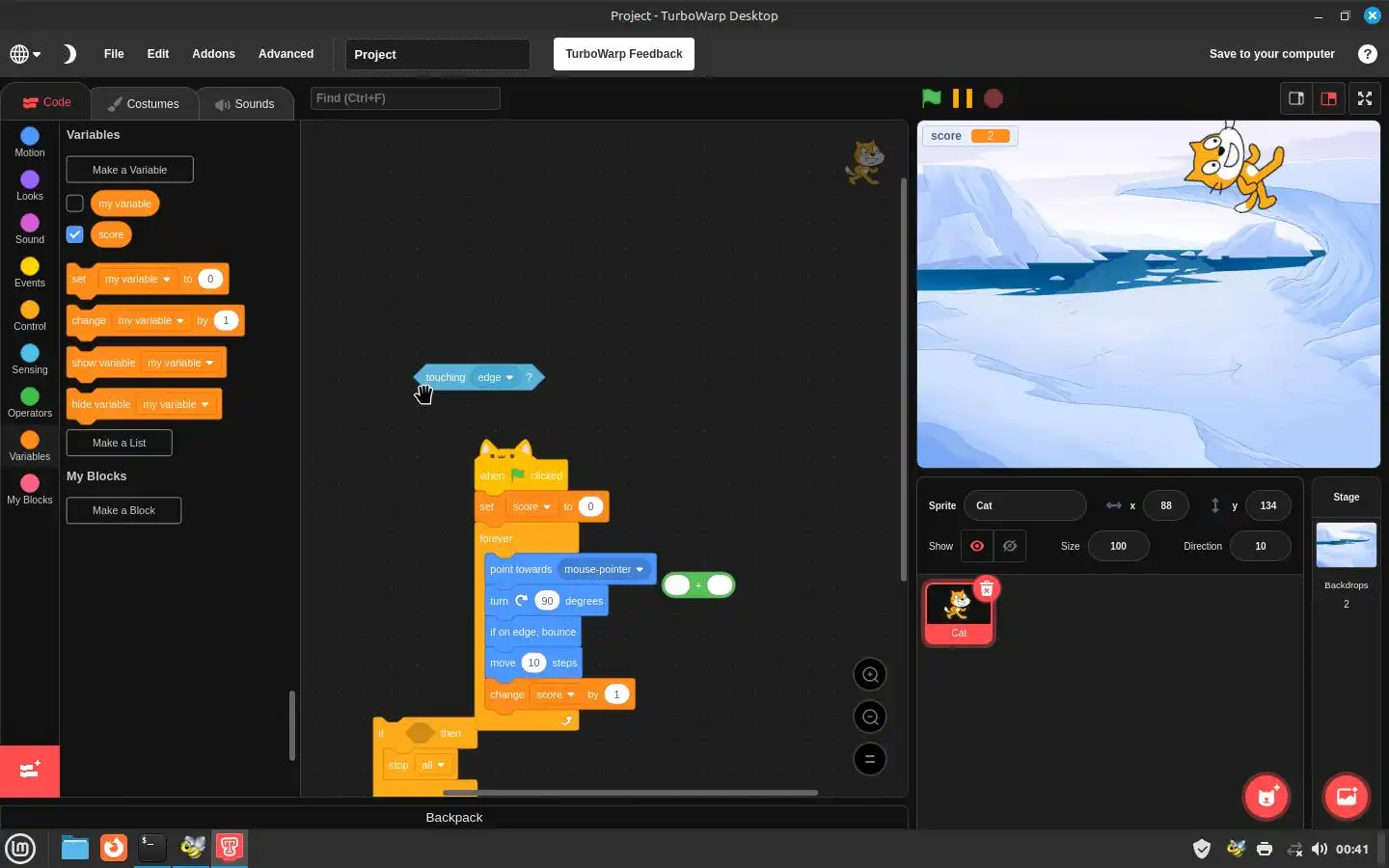Viewport: 1389px width, 868px height.
Task: Open the Backpack panel
Action: point(454,817)
